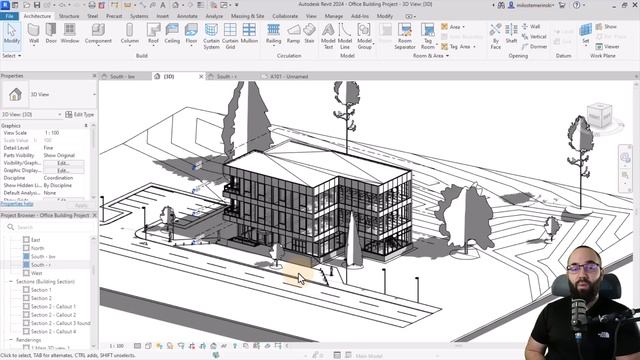Switch to the A101 - Unnamed sheet tab
This screenshot has width=640, height=360.
pos(290,76)
